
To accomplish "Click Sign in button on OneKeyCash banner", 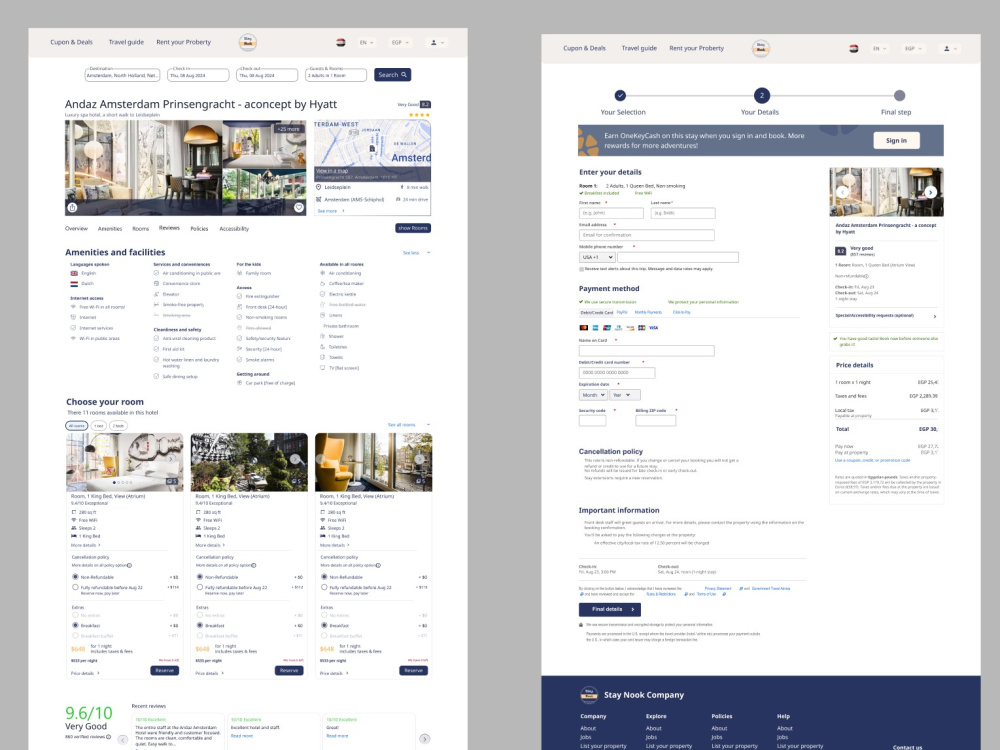I will 896,140.
